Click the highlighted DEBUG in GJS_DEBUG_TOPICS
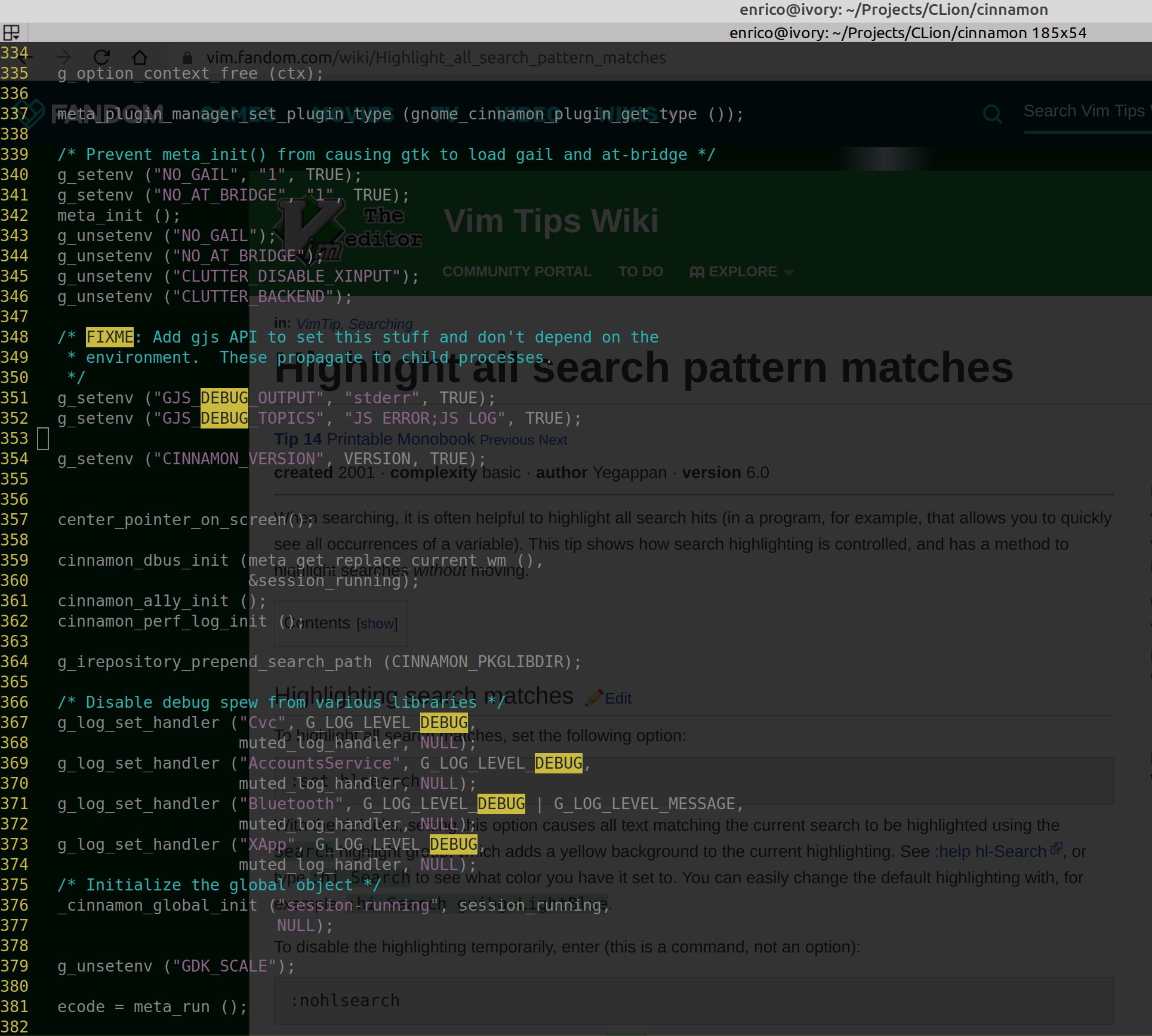Image resolution: width=1152 pixels, height=1036 pixels. point(224,418)
